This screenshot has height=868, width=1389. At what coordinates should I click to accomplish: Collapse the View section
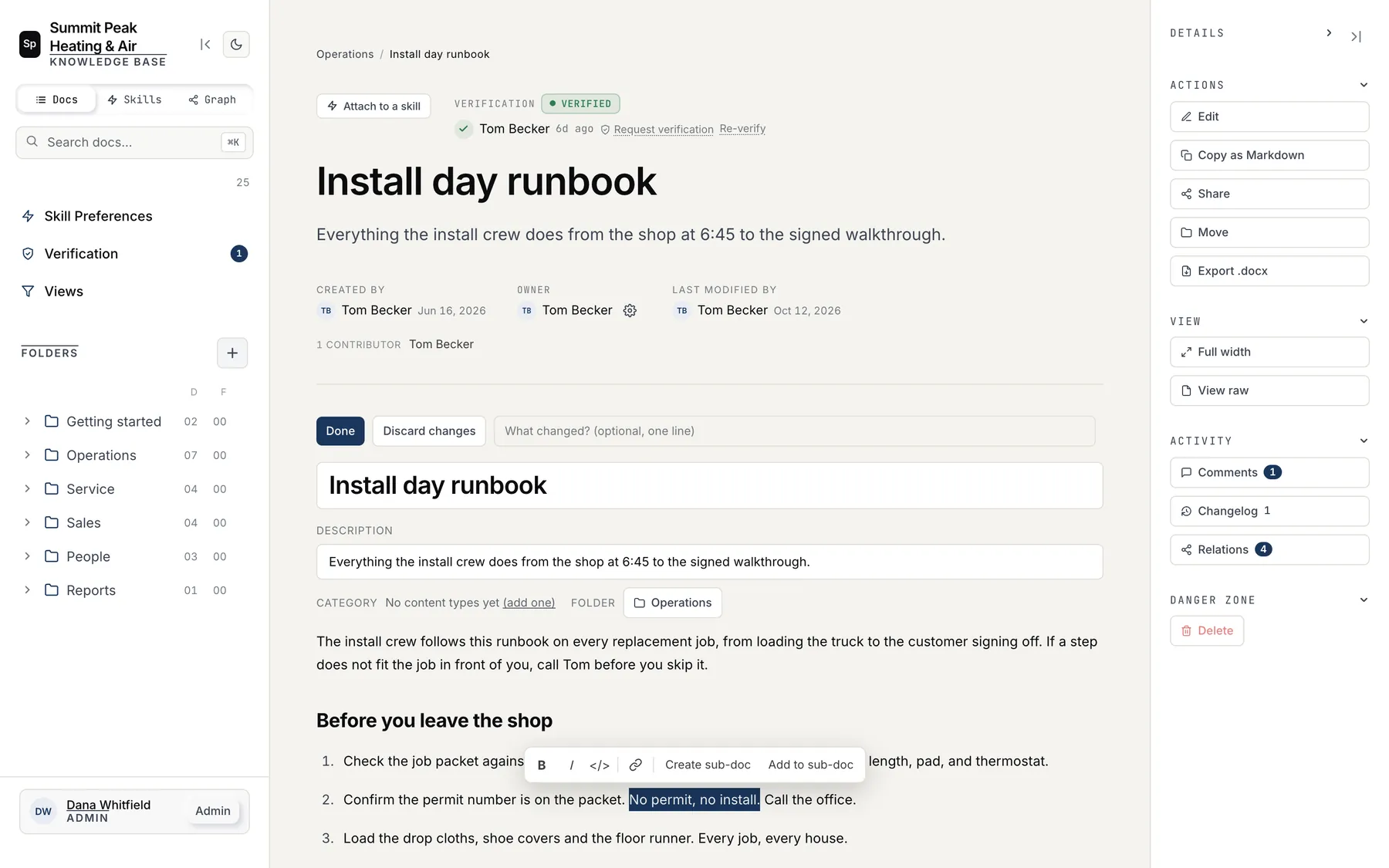1364,321
